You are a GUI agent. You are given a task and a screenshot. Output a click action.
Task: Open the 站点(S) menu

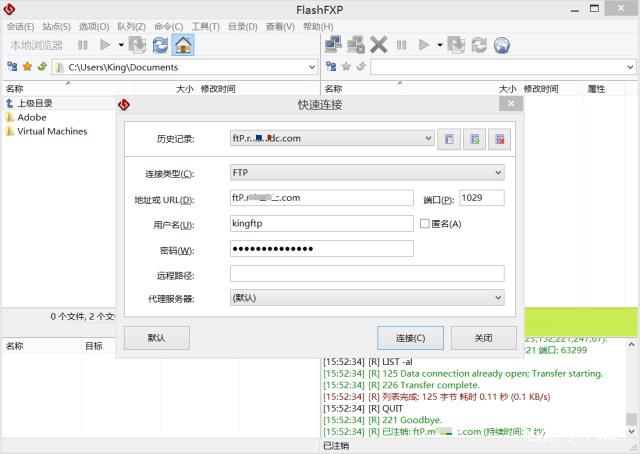click(x=56, y=27)
